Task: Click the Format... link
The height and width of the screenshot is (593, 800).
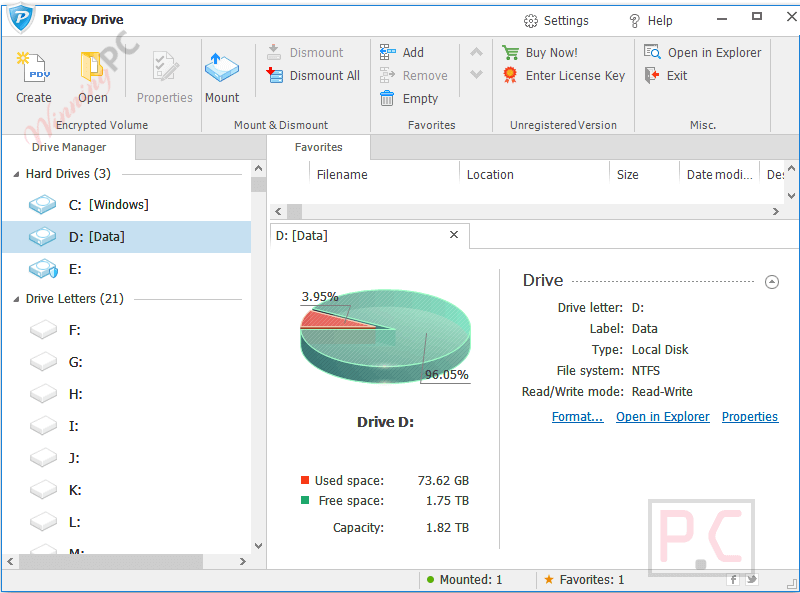Action: pos(578,417)
